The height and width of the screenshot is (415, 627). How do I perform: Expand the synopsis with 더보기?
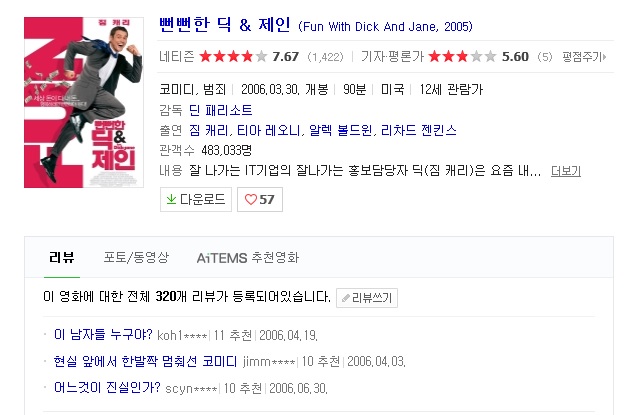coord(566,171)
